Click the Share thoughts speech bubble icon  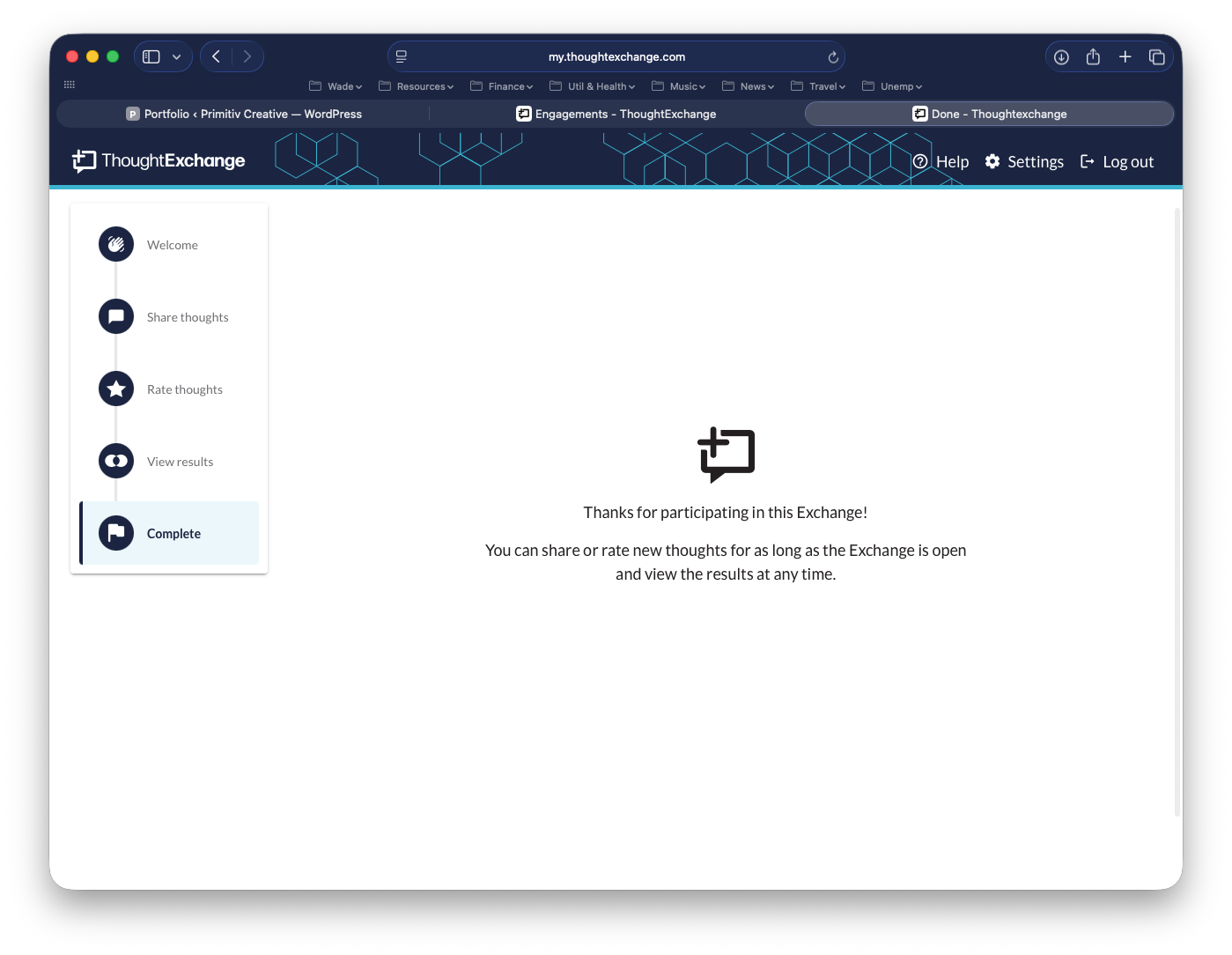(116, 316)
